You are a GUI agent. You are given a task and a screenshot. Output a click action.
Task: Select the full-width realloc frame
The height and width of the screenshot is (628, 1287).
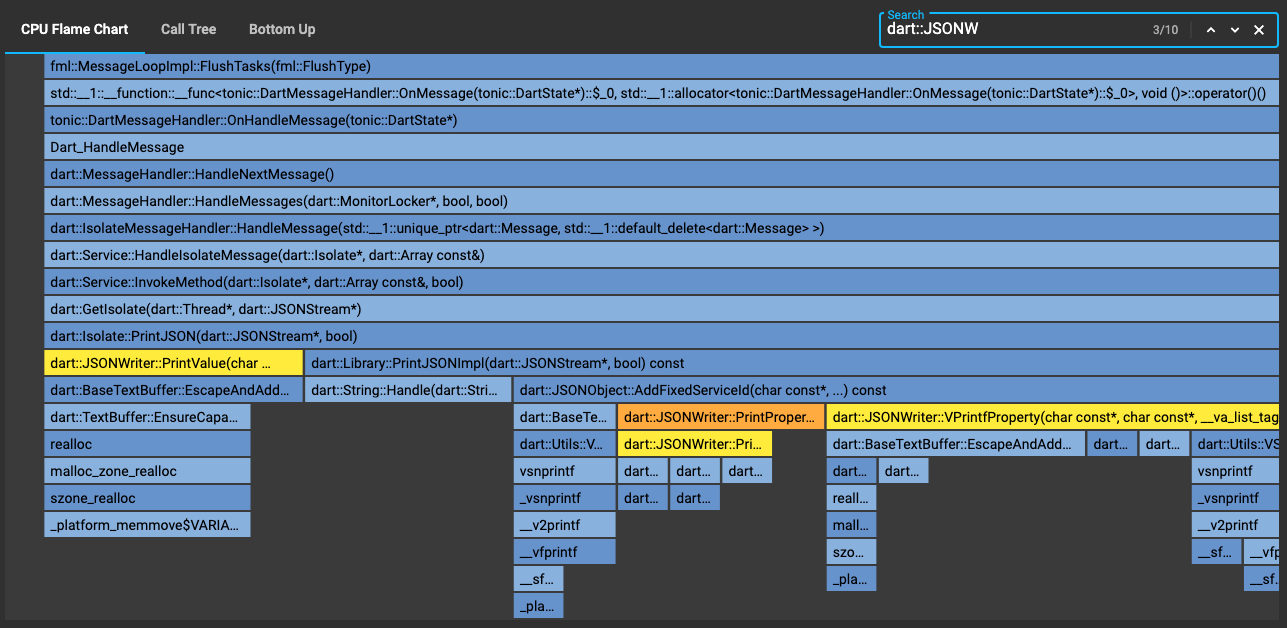[148, 444]
